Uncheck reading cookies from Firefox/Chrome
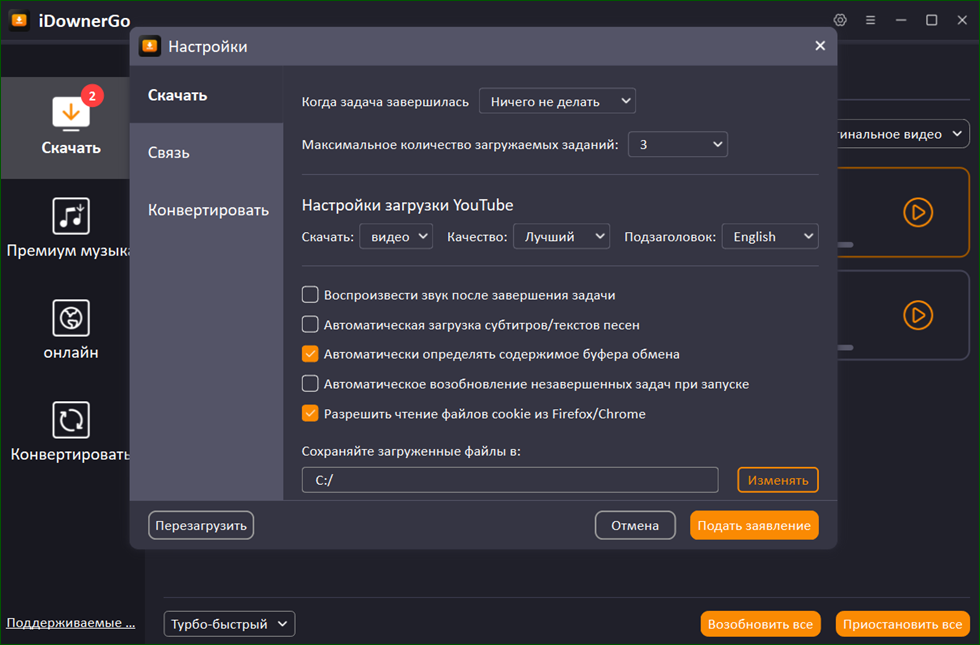This screenshot has height=645, width=980. 310,413
